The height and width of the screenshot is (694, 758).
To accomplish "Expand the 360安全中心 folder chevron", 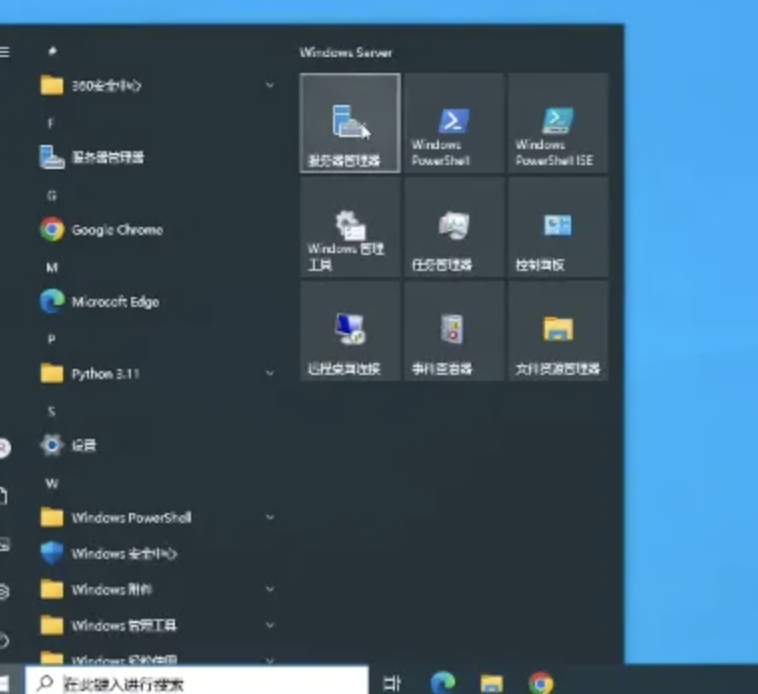I will tap(270, 86).
